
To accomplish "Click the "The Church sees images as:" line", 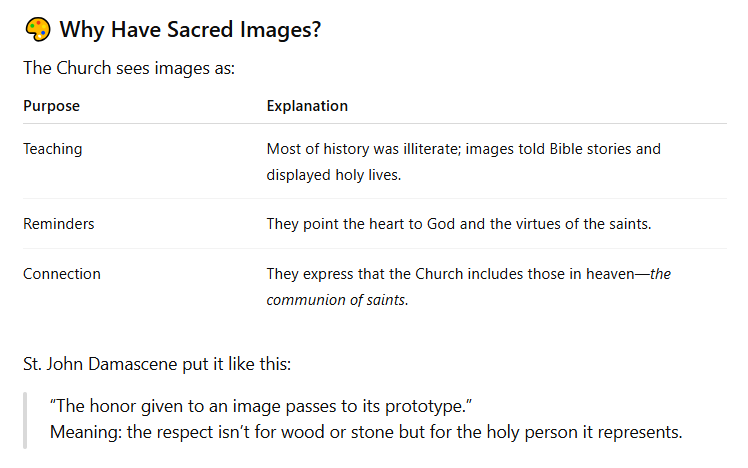I will click(129, 70).
